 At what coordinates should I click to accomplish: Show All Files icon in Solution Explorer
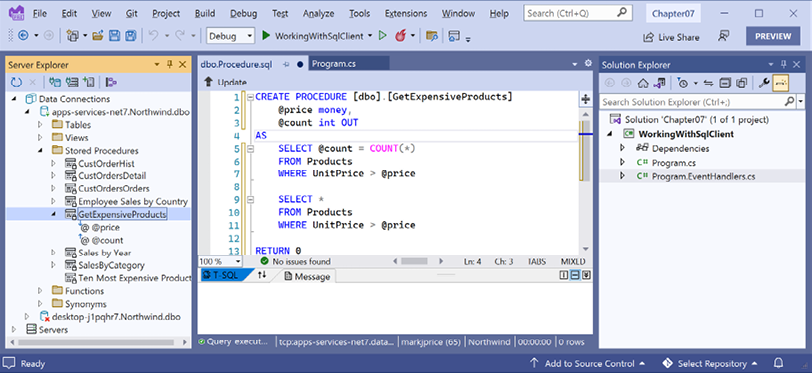click(742, 82)
